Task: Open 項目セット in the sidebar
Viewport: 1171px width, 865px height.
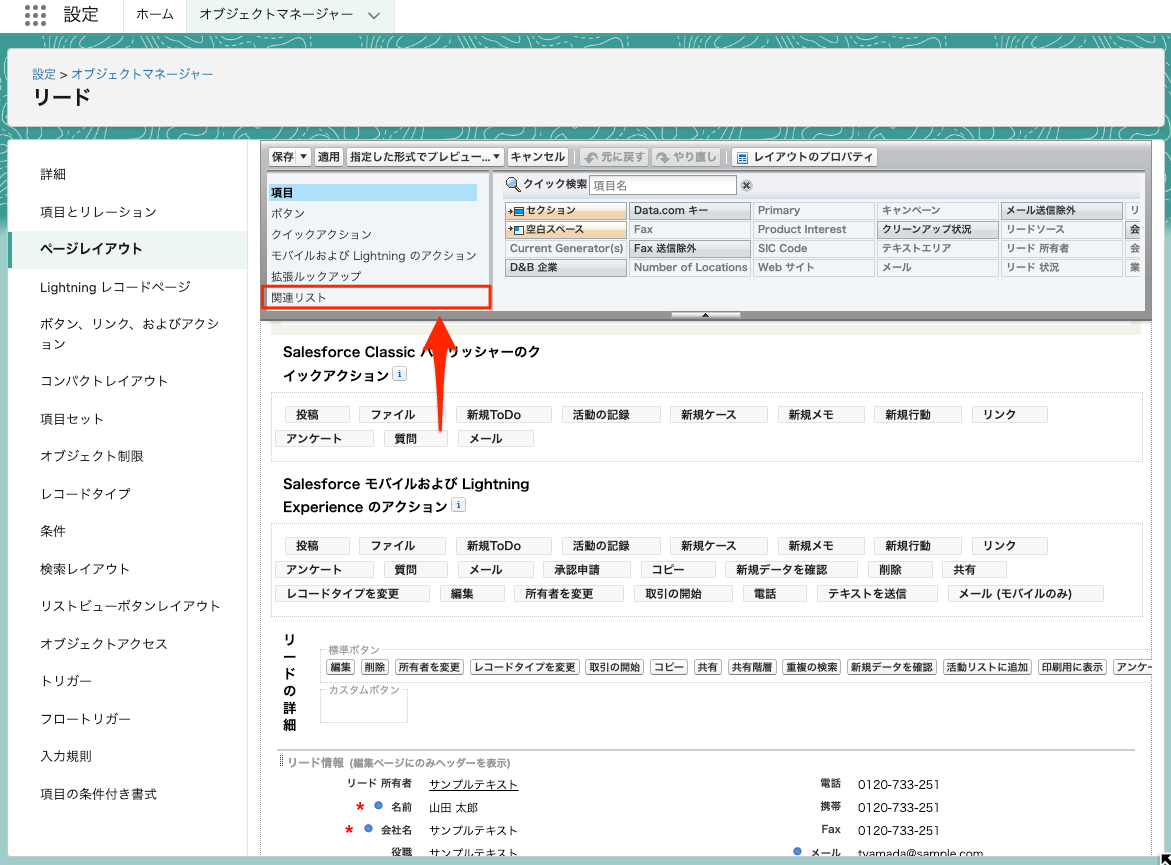Action: pyautogui.click(x=72, y=419)
